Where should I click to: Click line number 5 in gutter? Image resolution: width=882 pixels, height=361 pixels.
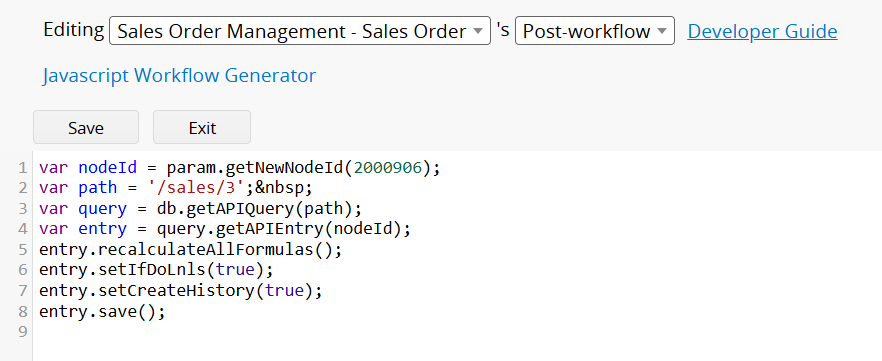pos(22,249)
